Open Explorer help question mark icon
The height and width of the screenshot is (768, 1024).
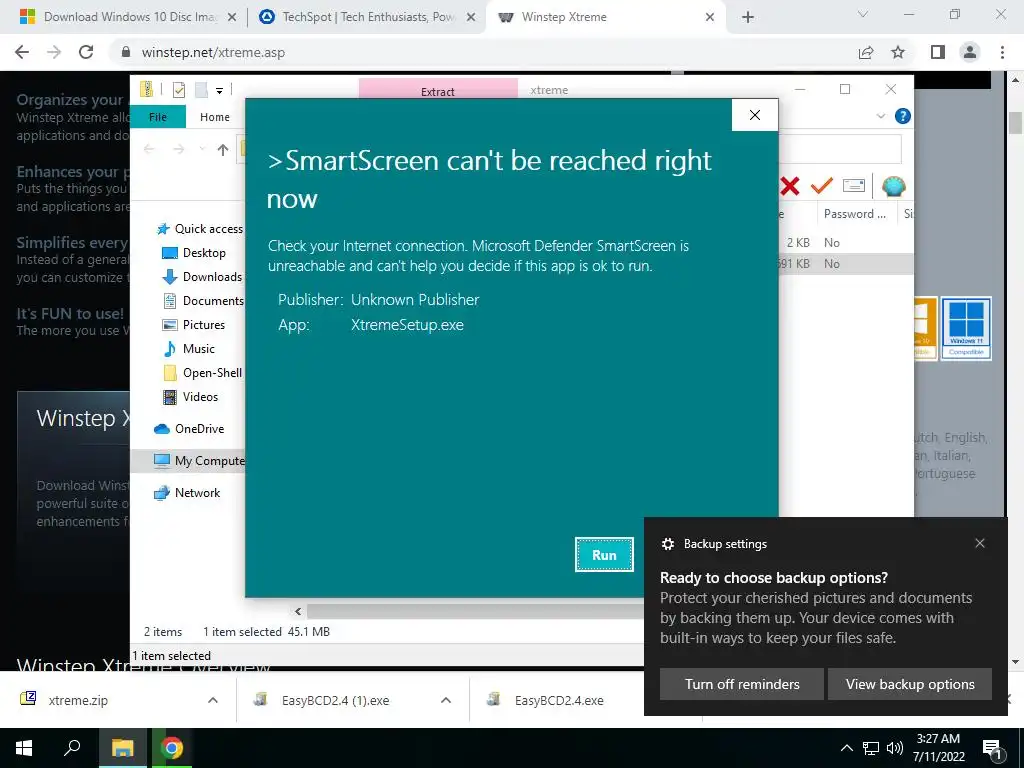click(903, 116)
